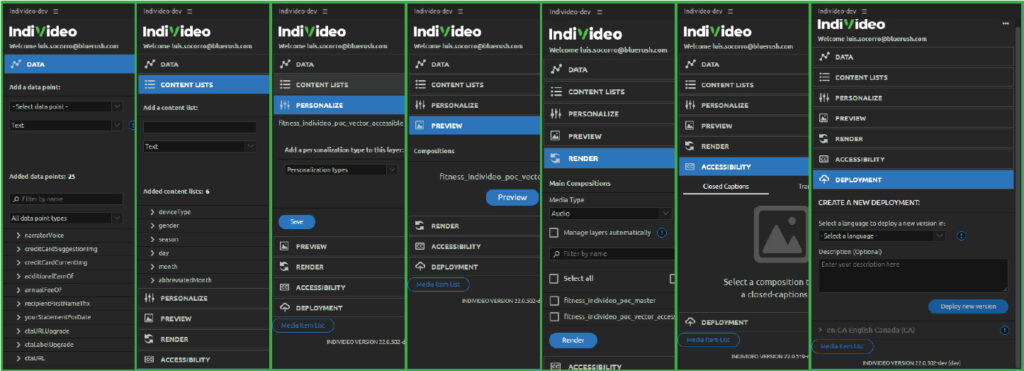Screen dimensions: 1024x371
Task: Tick the Select all checkbox in Render panel
Action: 554,278
